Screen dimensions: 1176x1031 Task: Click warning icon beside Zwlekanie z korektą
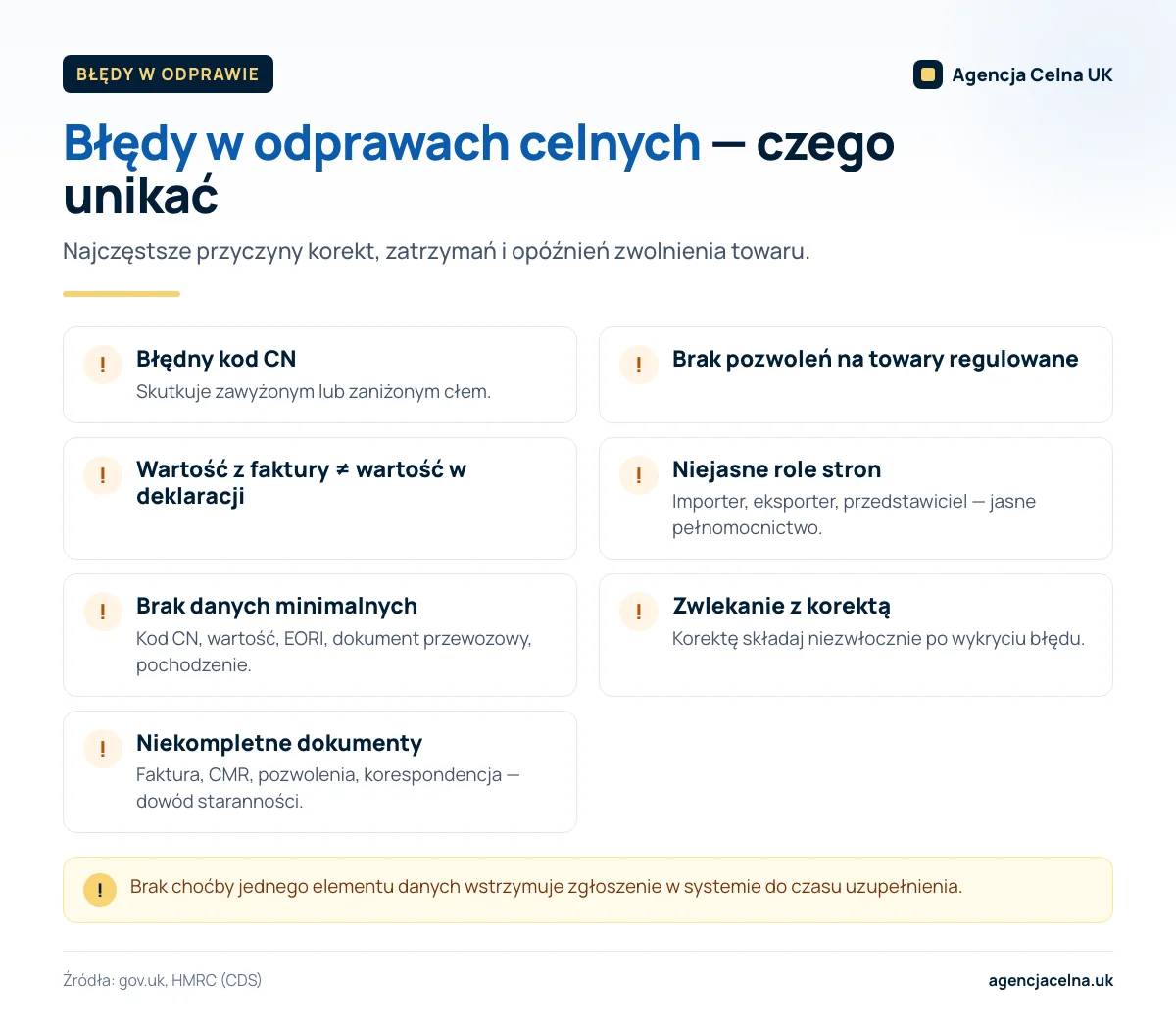pyautogui.click(x=639, y=612)
